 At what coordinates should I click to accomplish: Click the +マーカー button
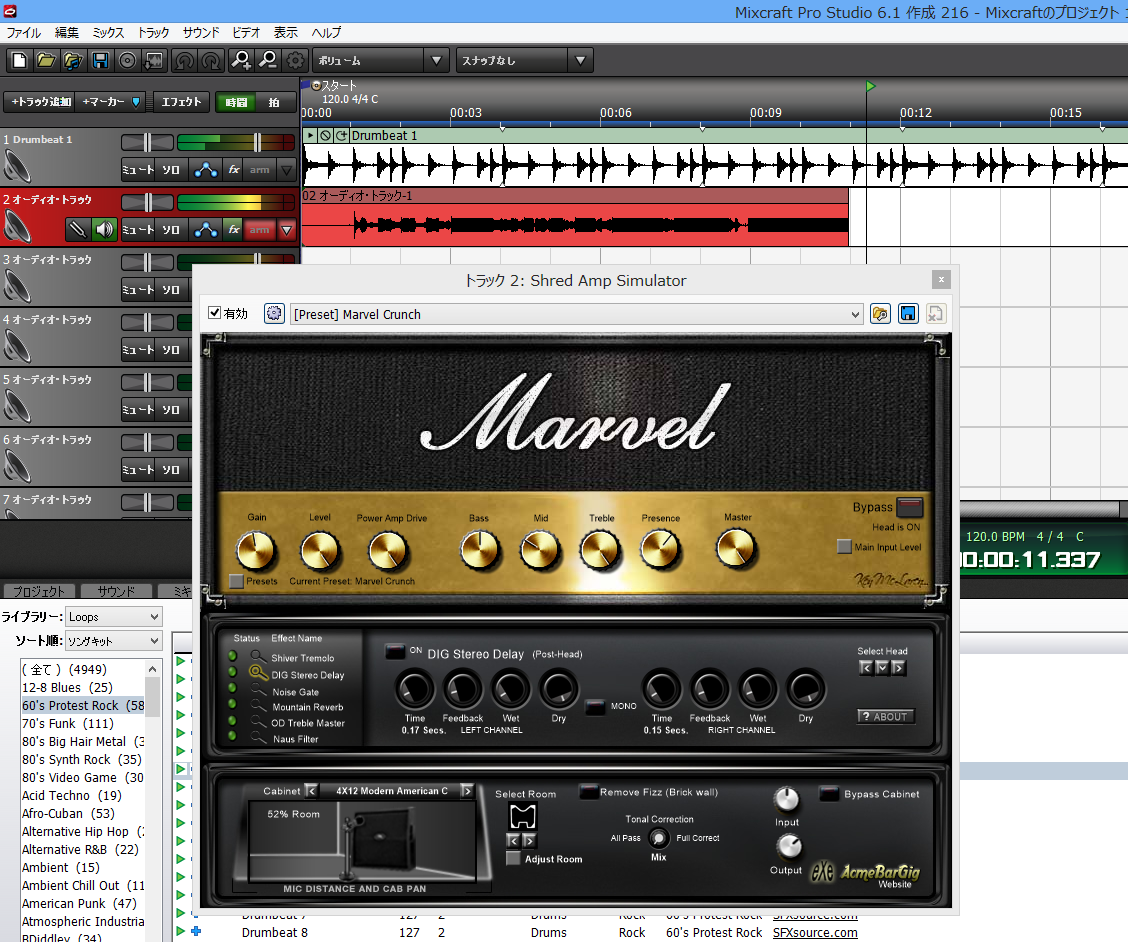[x=110, y=102]
